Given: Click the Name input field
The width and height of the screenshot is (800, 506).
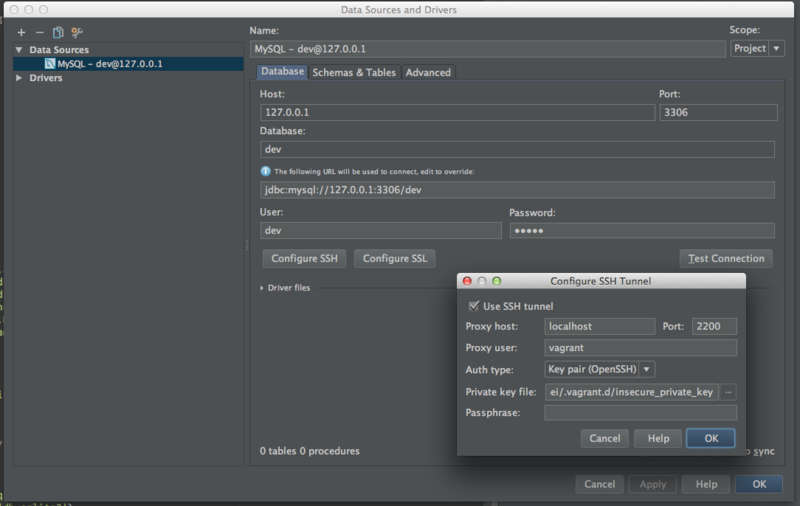Looking at the screenshot, I should click(x=488, y=49).
